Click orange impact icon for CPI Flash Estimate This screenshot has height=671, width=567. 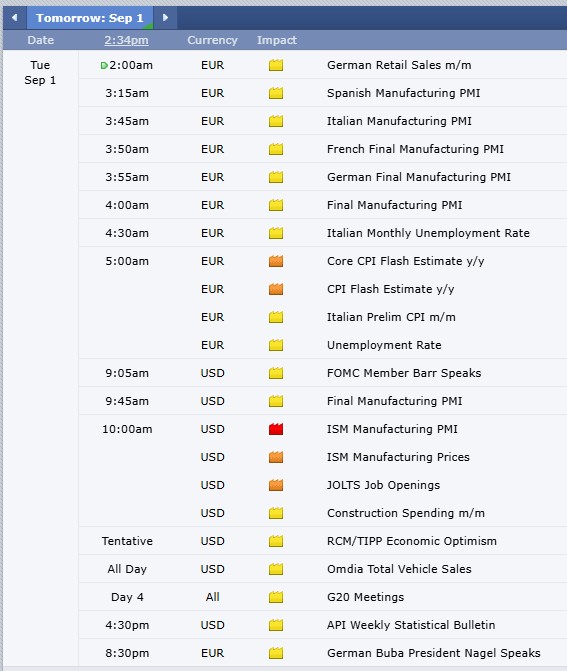click(x=276, y=289)
